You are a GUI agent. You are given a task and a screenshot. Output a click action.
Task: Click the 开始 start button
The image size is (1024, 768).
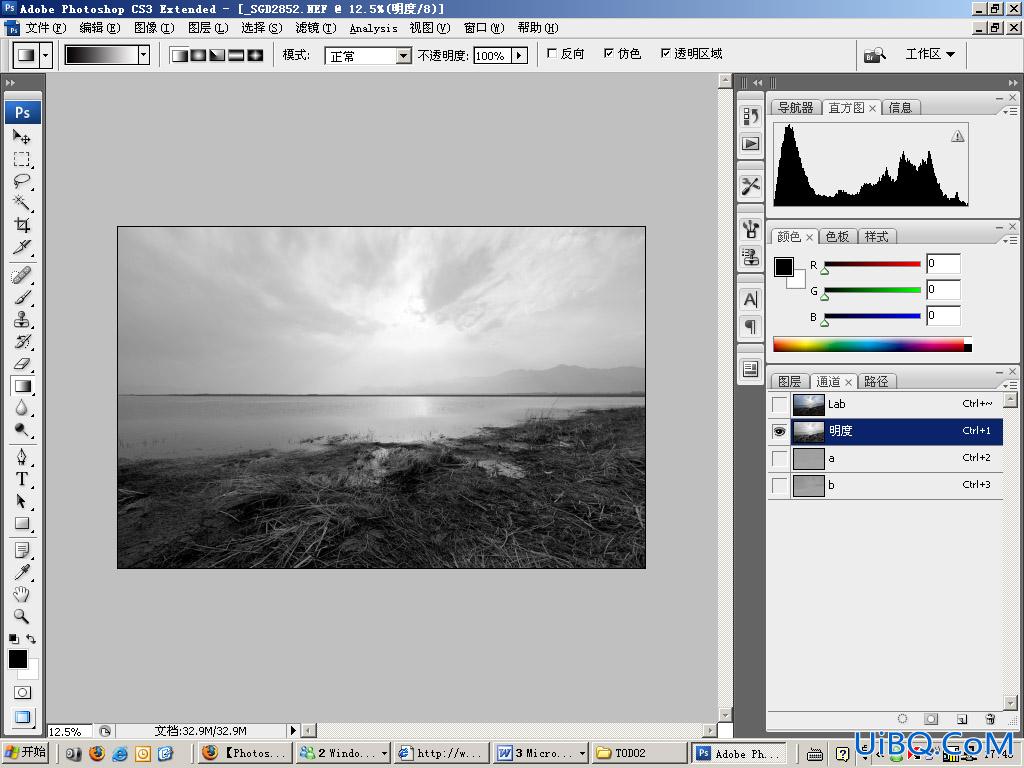tap(26, 752)
